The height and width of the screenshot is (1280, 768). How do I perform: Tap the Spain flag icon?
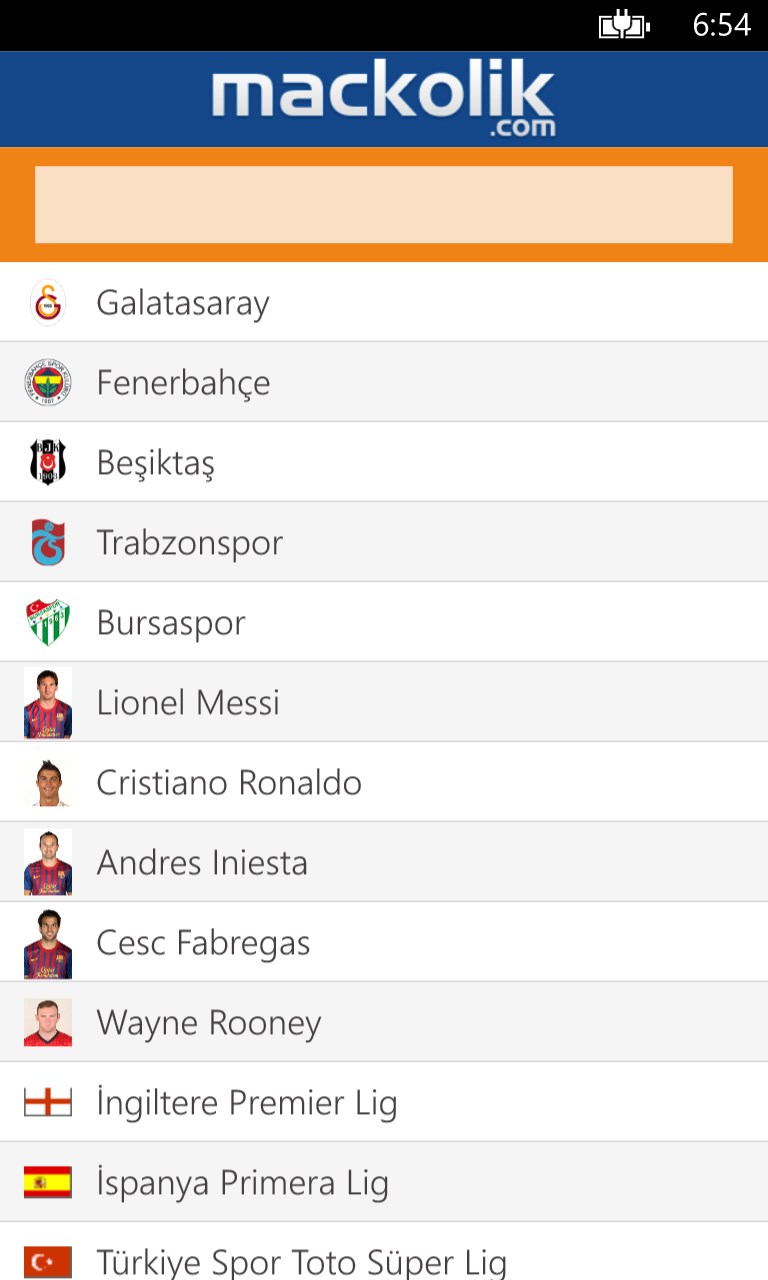48,1182
